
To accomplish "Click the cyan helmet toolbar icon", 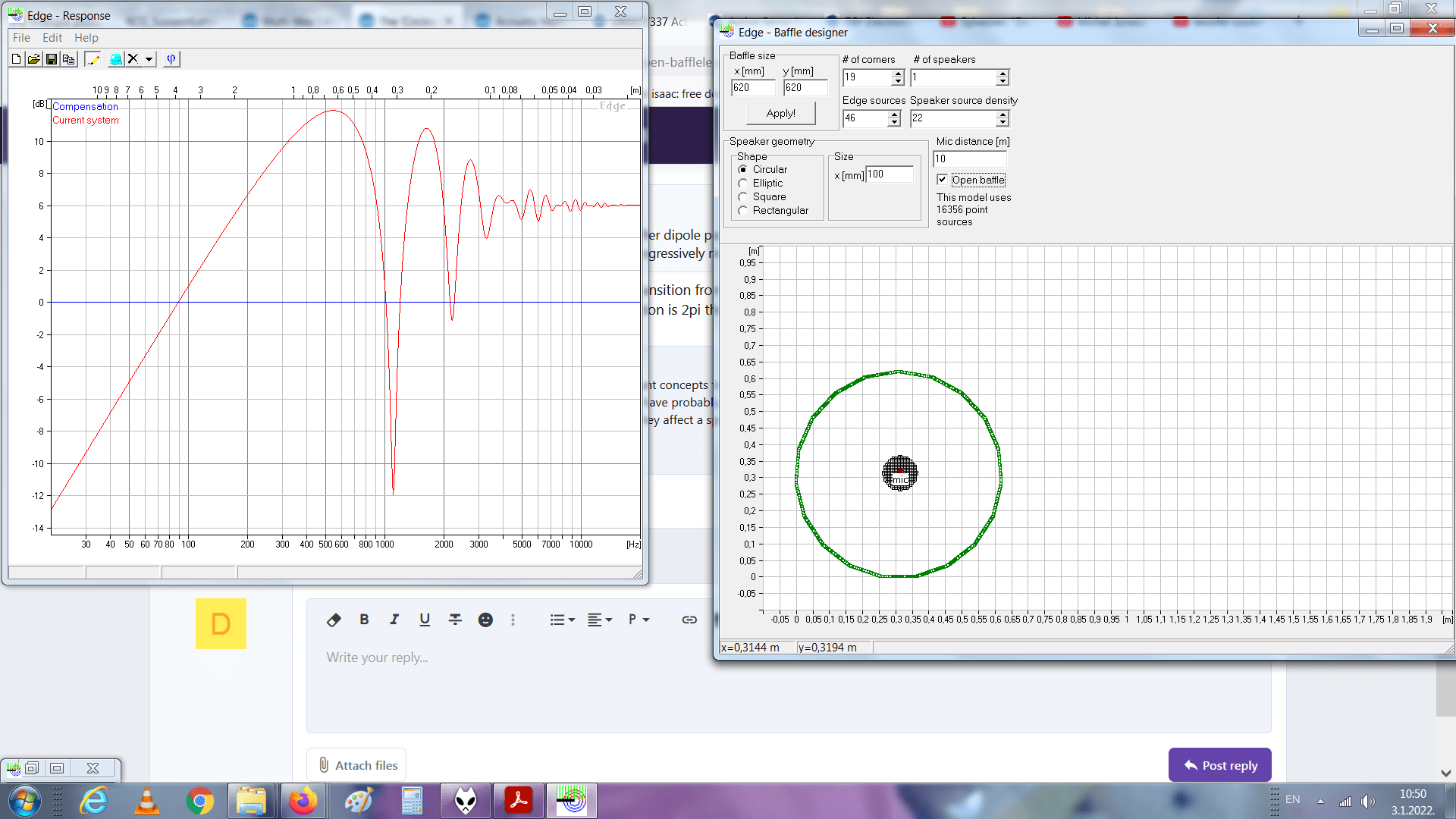I will pyautogui.click(x=115, y=59).
